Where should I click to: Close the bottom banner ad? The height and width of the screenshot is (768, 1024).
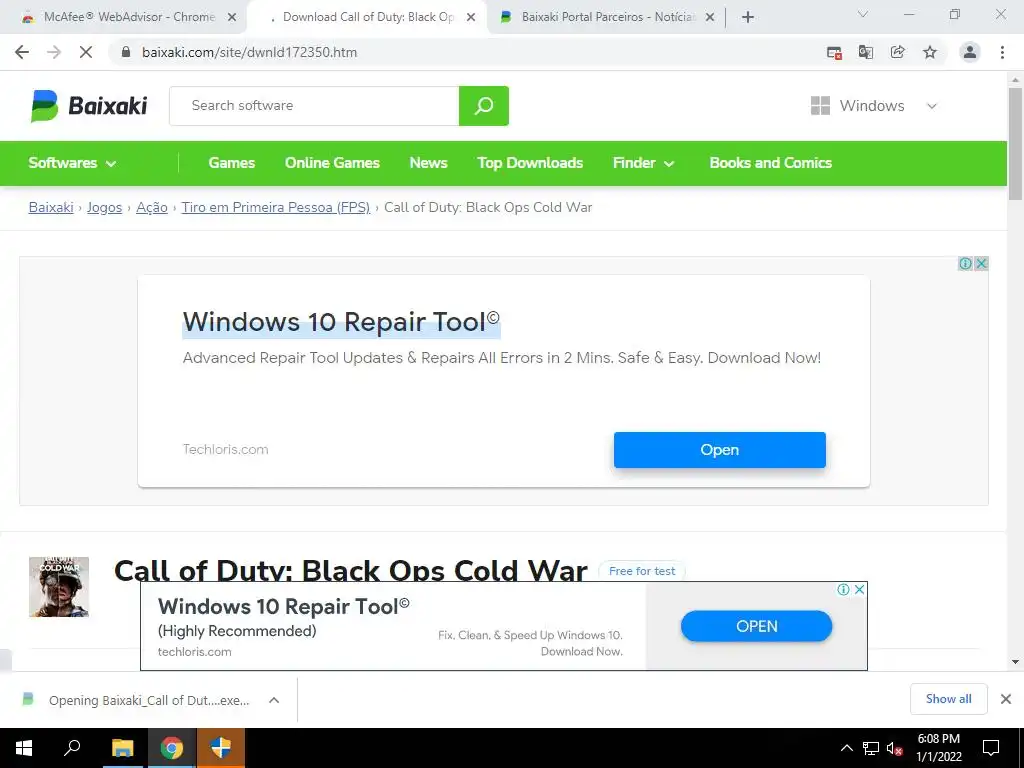859,589
